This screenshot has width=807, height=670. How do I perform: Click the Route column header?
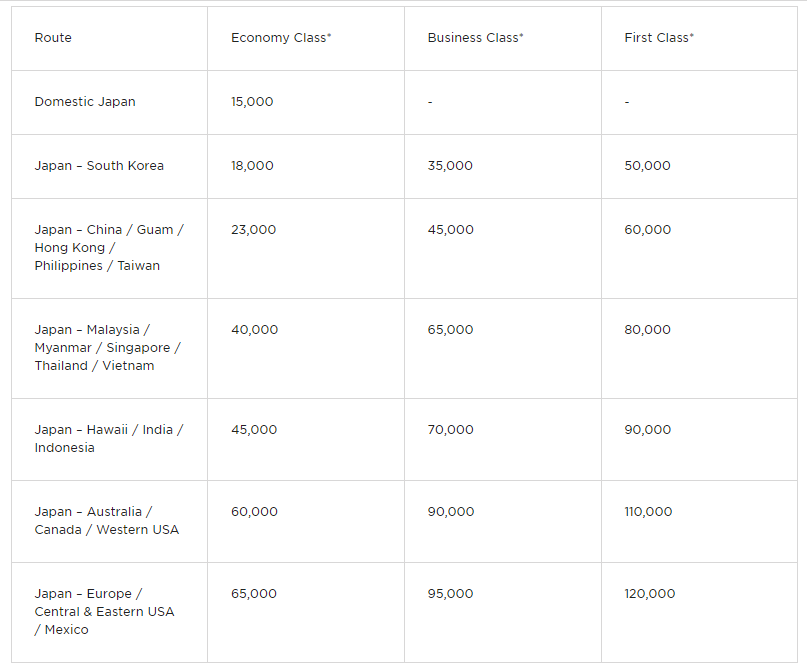tap(53, 38)
